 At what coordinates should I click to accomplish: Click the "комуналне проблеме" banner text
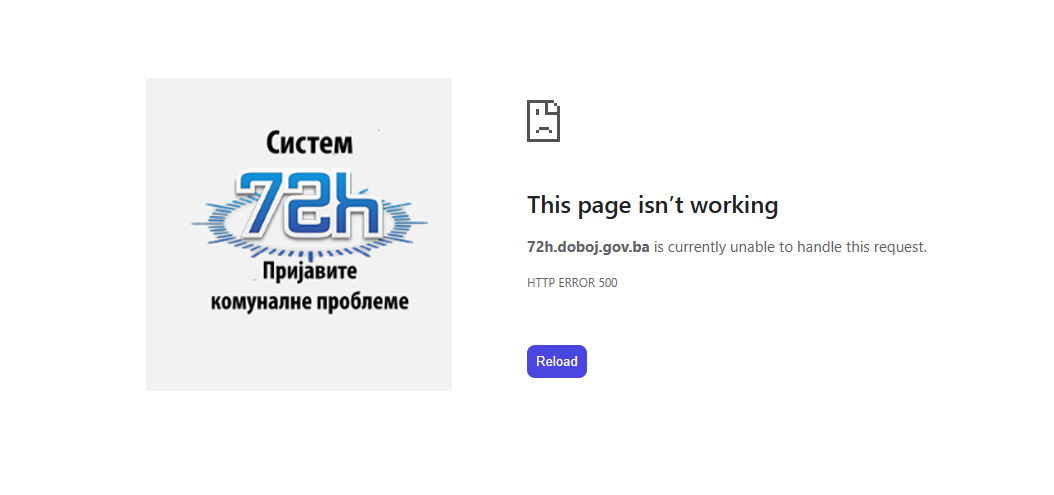[x=309, y=301]
